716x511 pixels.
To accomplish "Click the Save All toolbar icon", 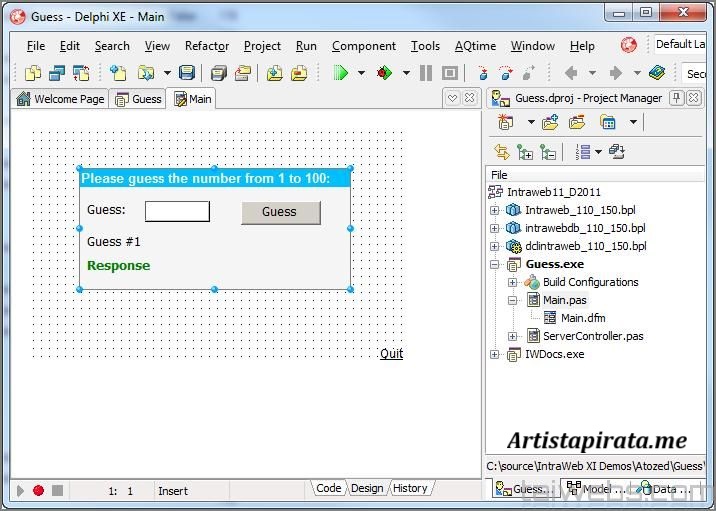I will [219, 73].
